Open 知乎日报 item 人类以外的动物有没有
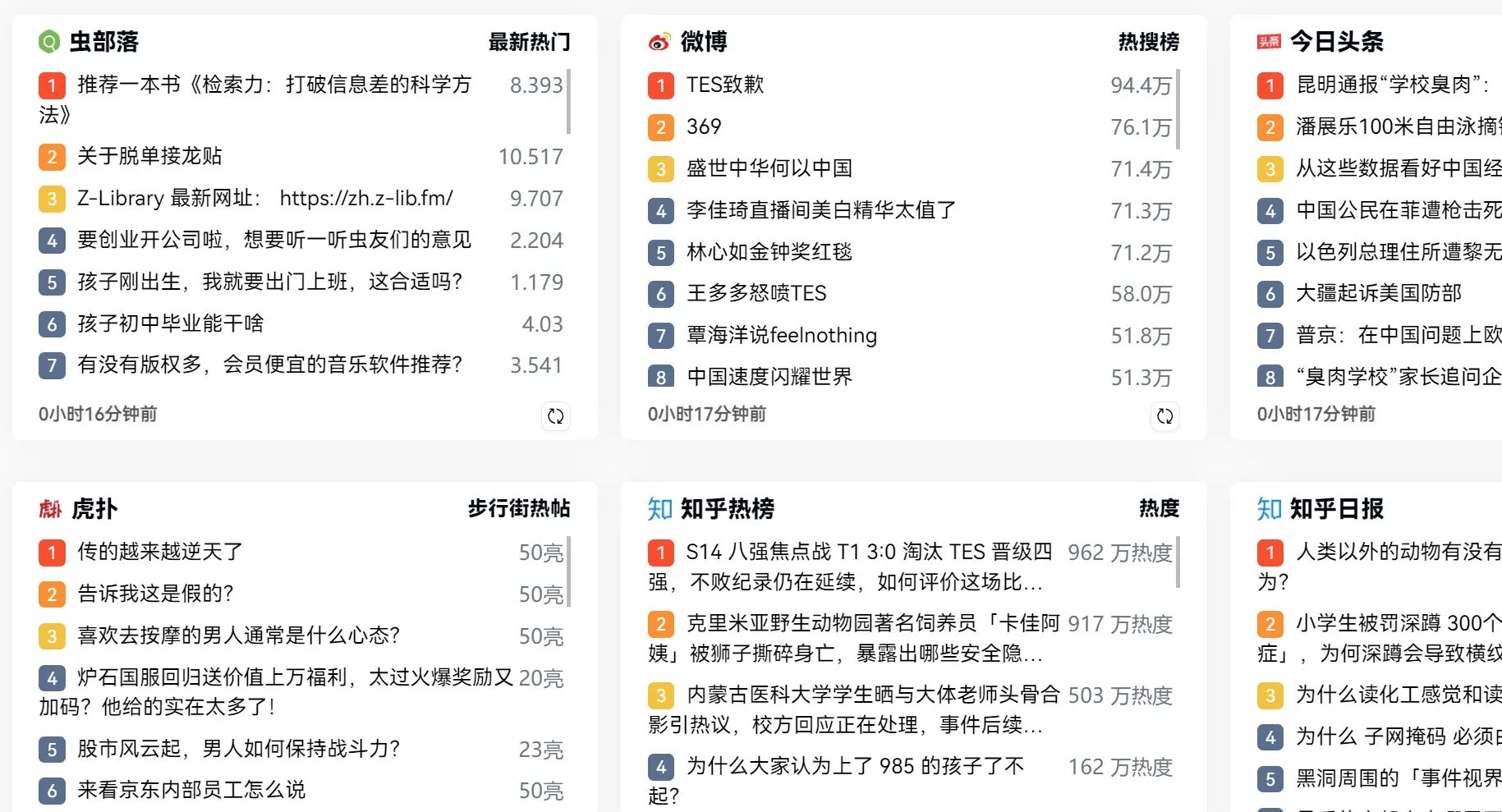 click(1380, 567)
